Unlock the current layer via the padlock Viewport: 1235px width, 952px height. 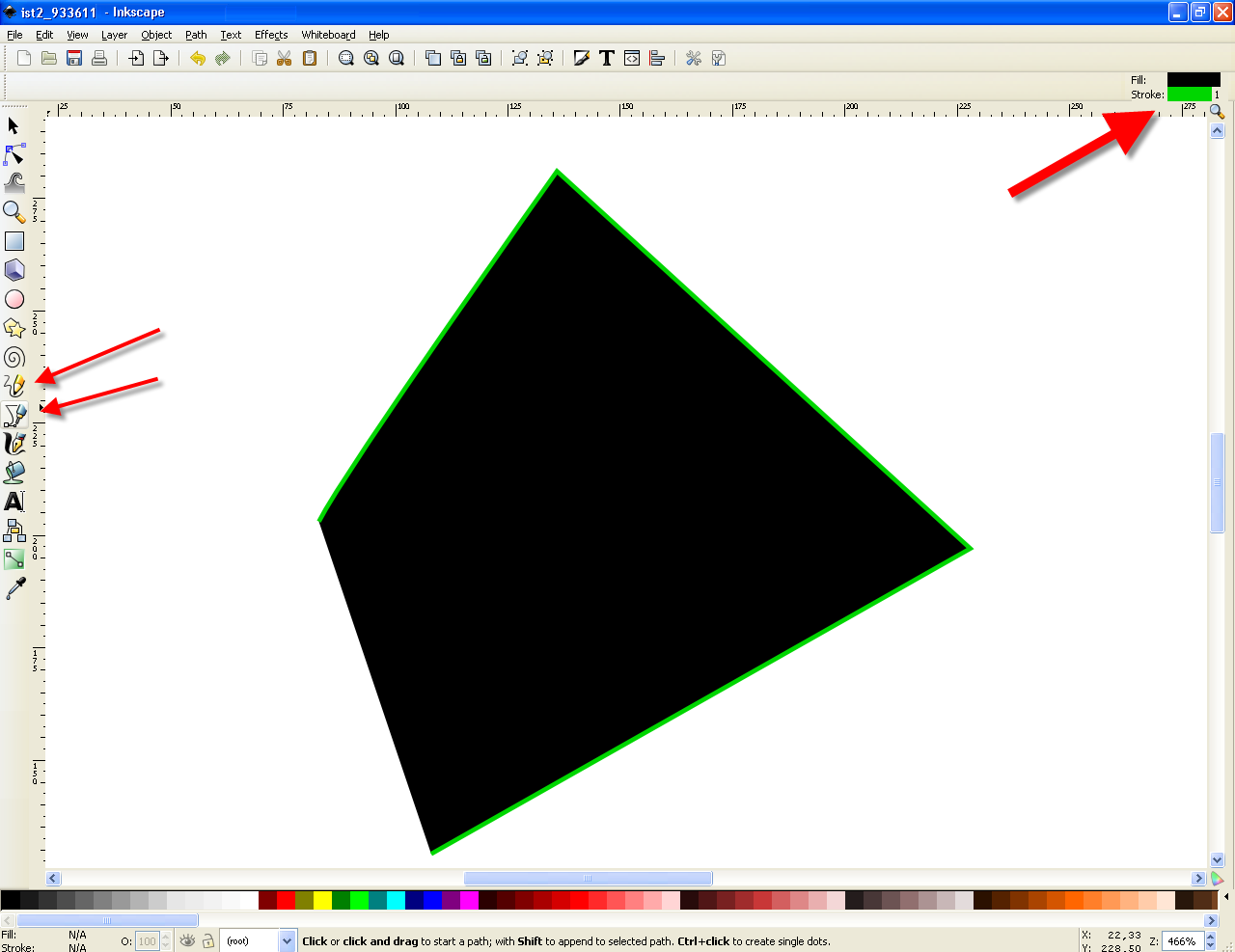(x=207, y=940)
